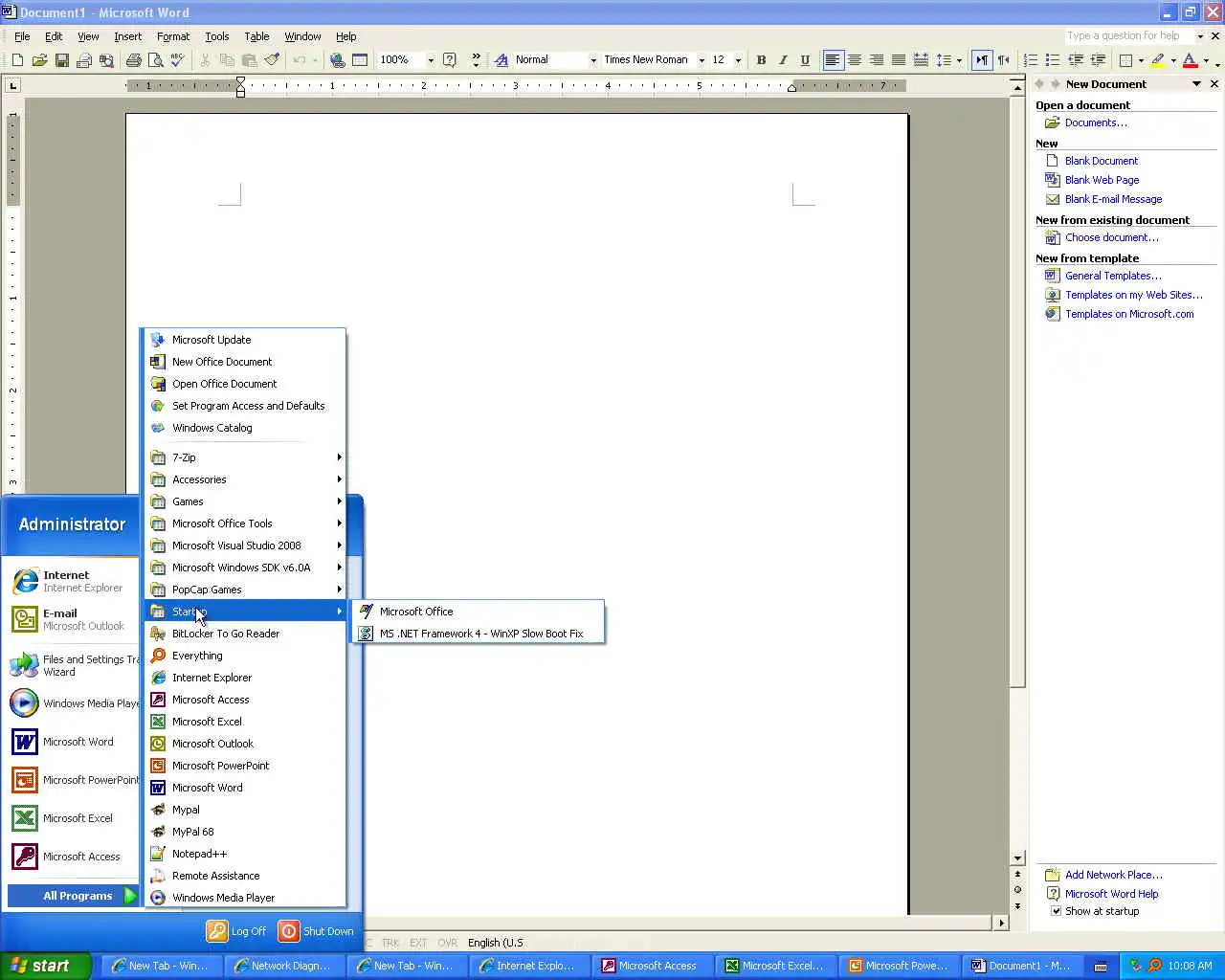Expand the PopCap Games submenu
1225x980 pixels.
(x=246, y=590)
